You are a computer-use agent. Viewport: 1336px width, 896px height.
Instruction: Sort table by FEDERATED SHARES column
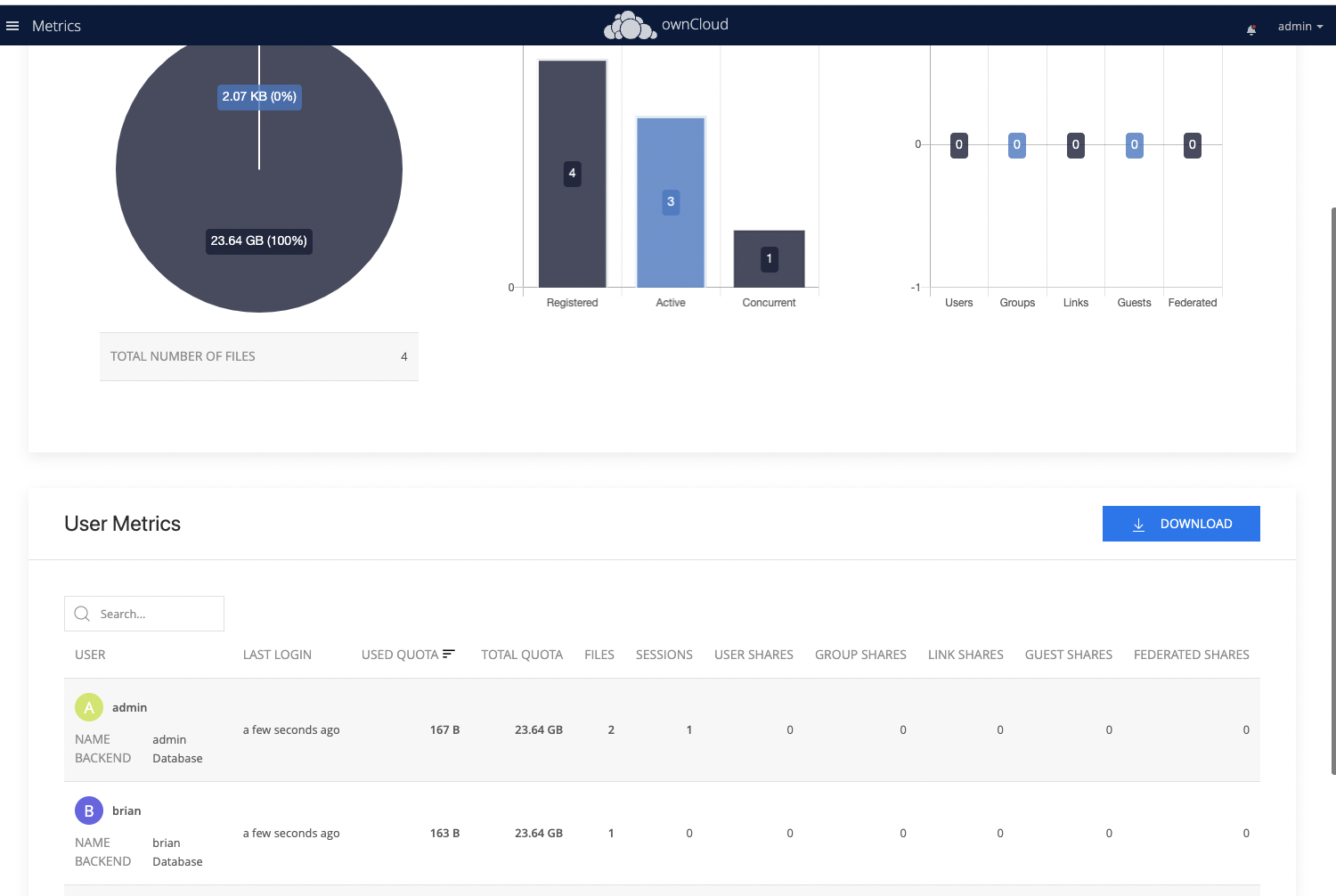point(1192,655)
